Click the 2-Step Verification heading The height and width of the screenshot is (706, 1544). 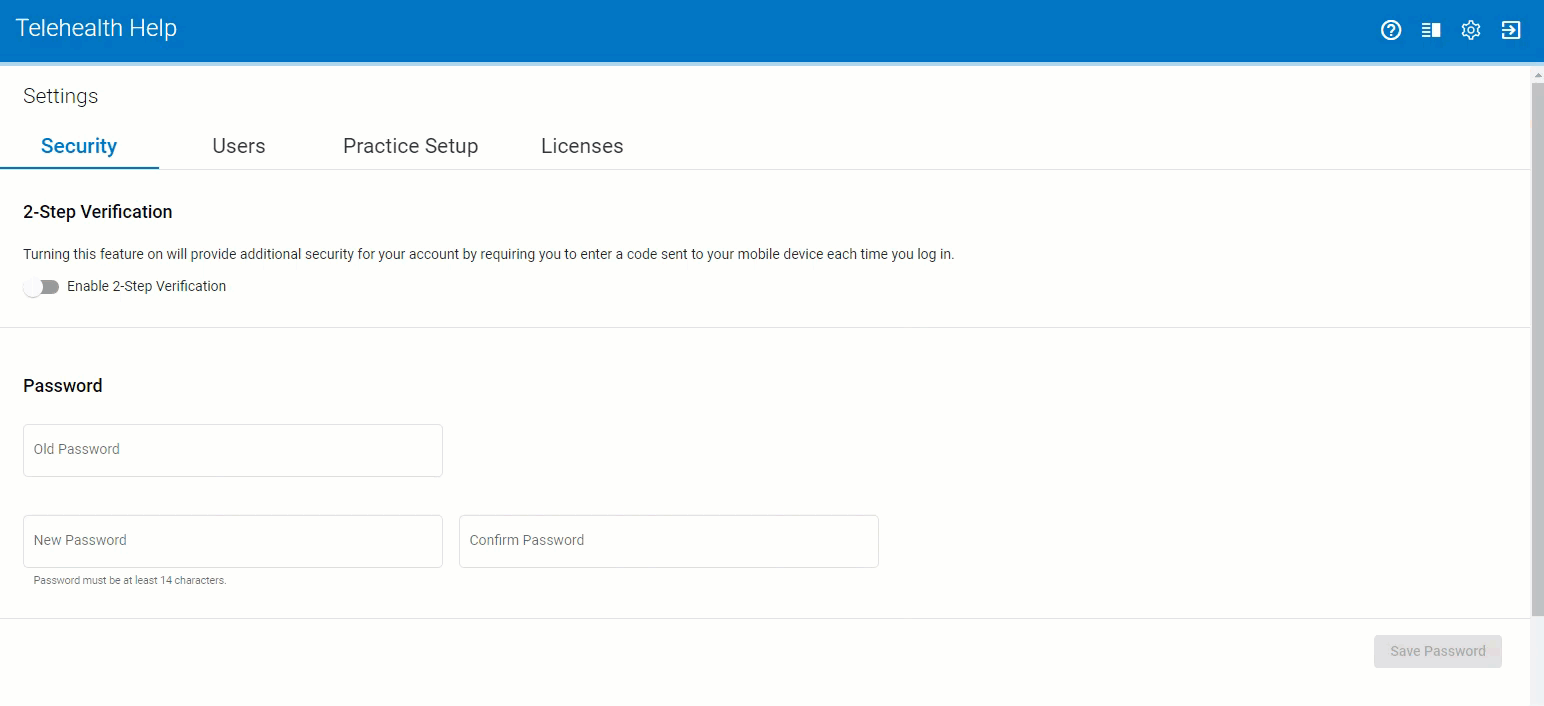pyautogui.click(x=98, y=212)
